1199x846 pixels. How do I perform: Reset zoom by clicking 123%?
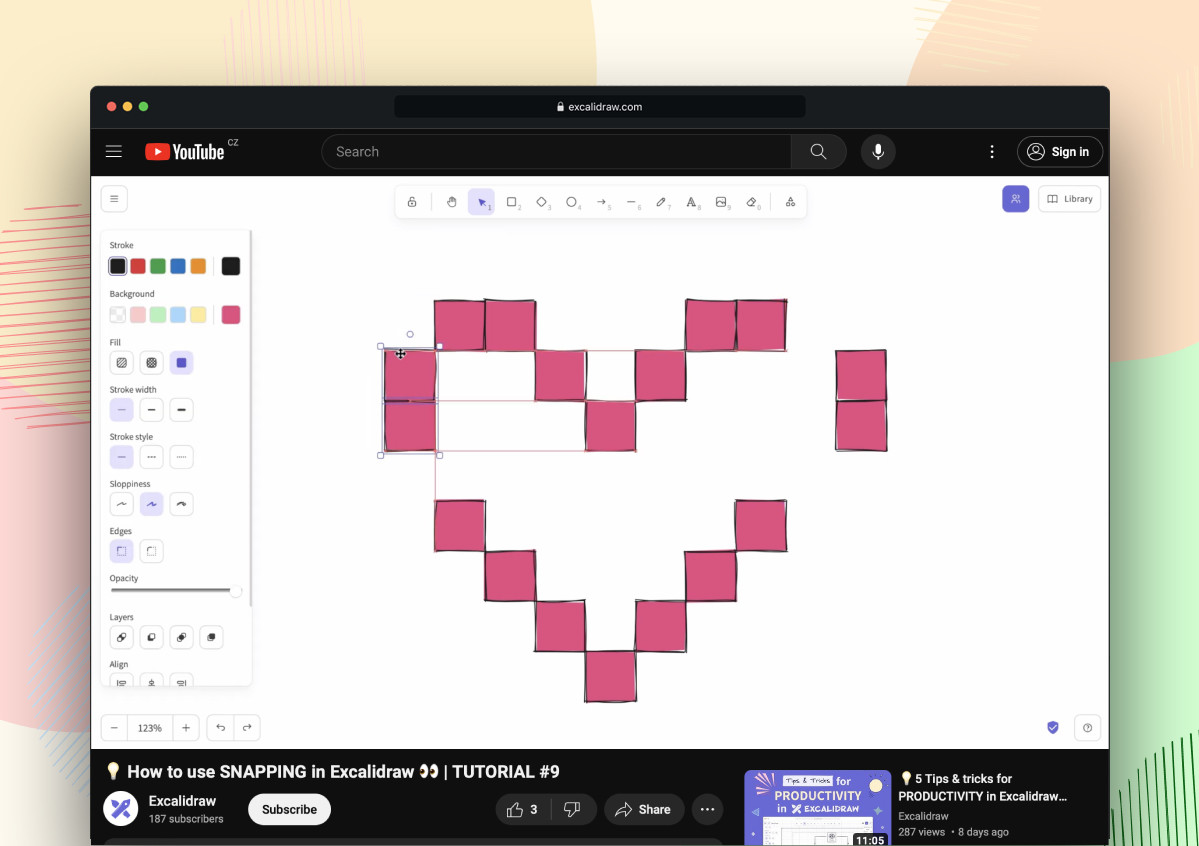pos(150,727)
